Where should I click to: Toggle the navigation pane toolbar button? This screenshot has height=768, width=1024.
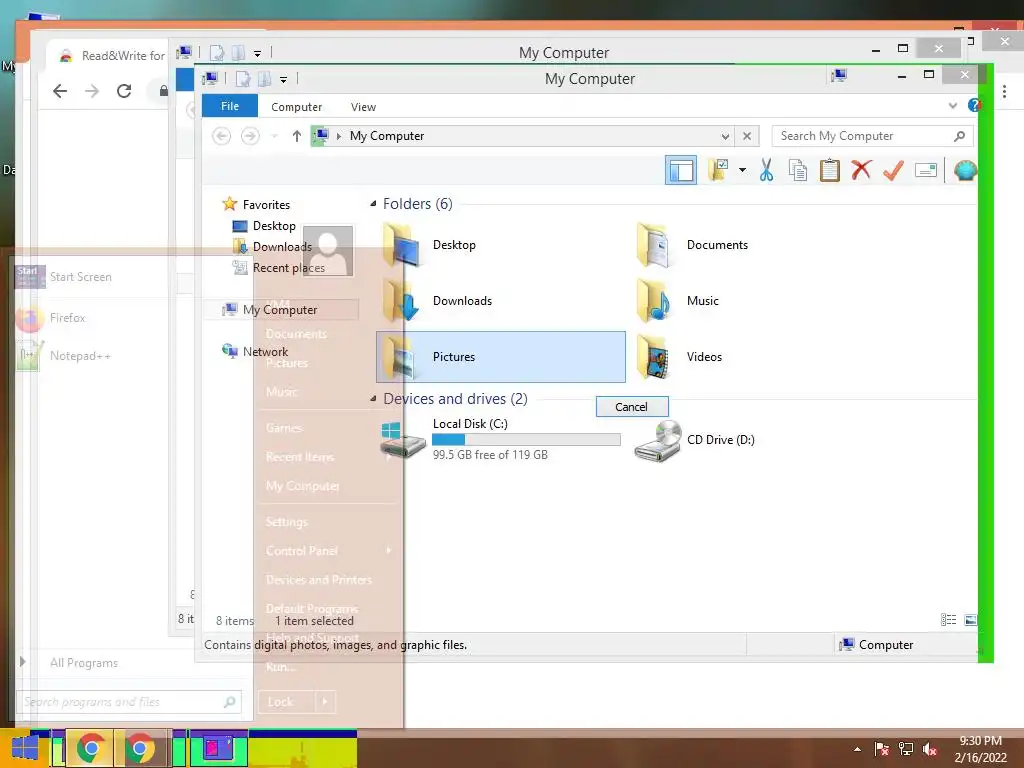(680, 170)
